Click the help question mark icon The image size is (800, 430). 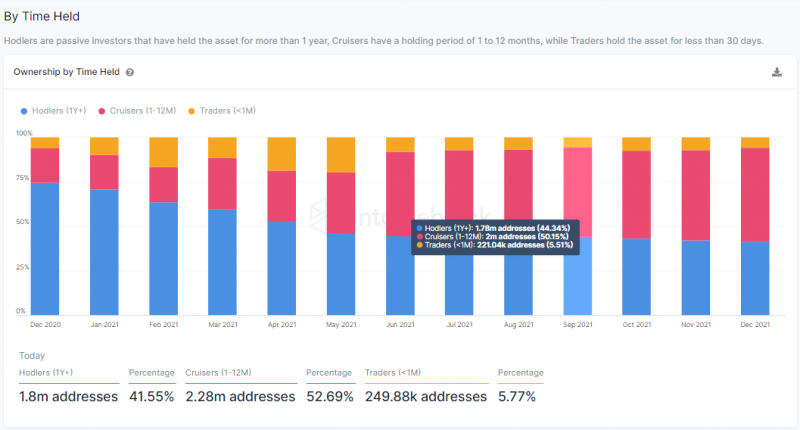tap(130, 72)
